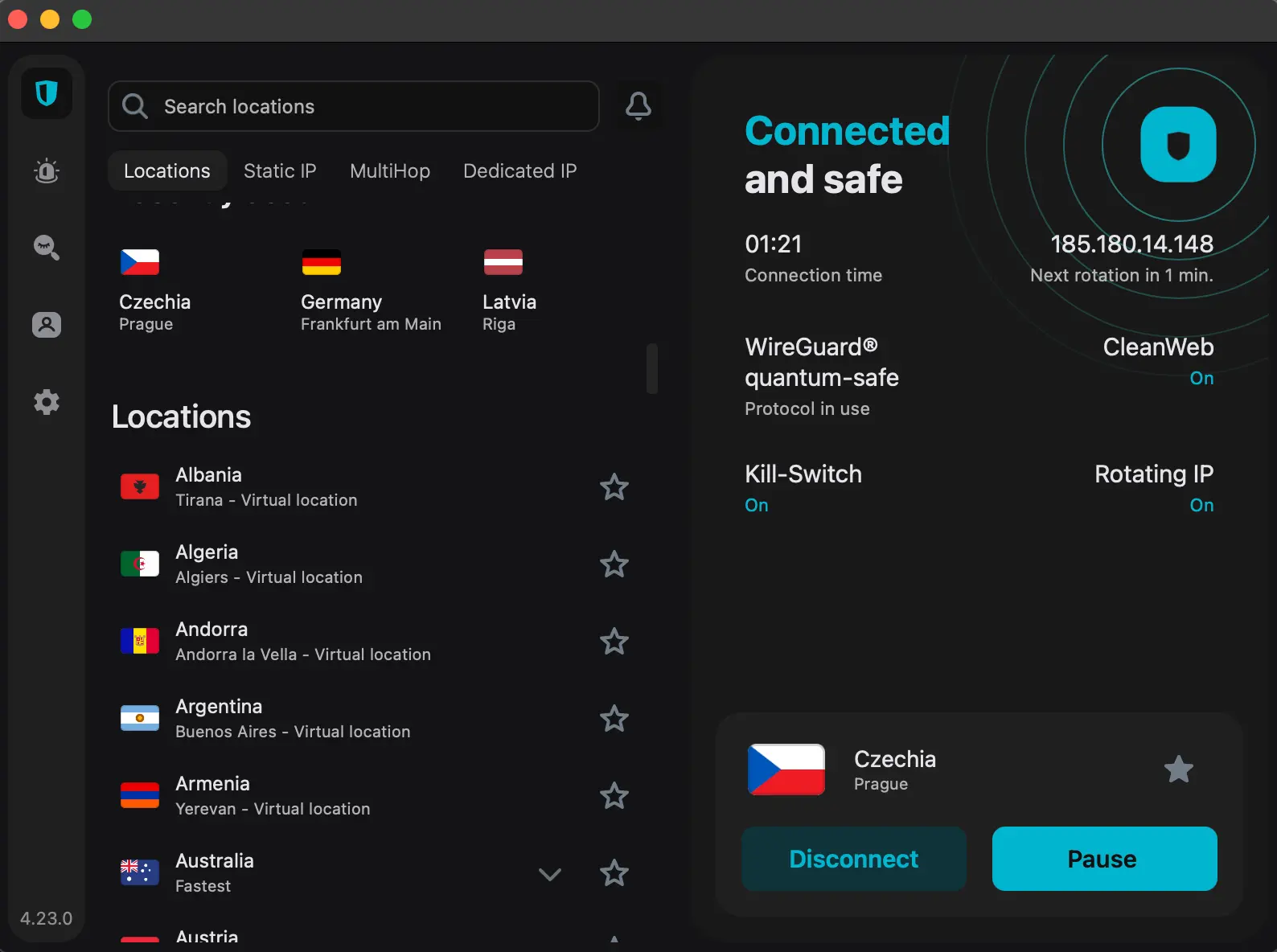Select Andorra la Vella location row
The width and height of the screenshot is (1277, 952).
(374, 641)
